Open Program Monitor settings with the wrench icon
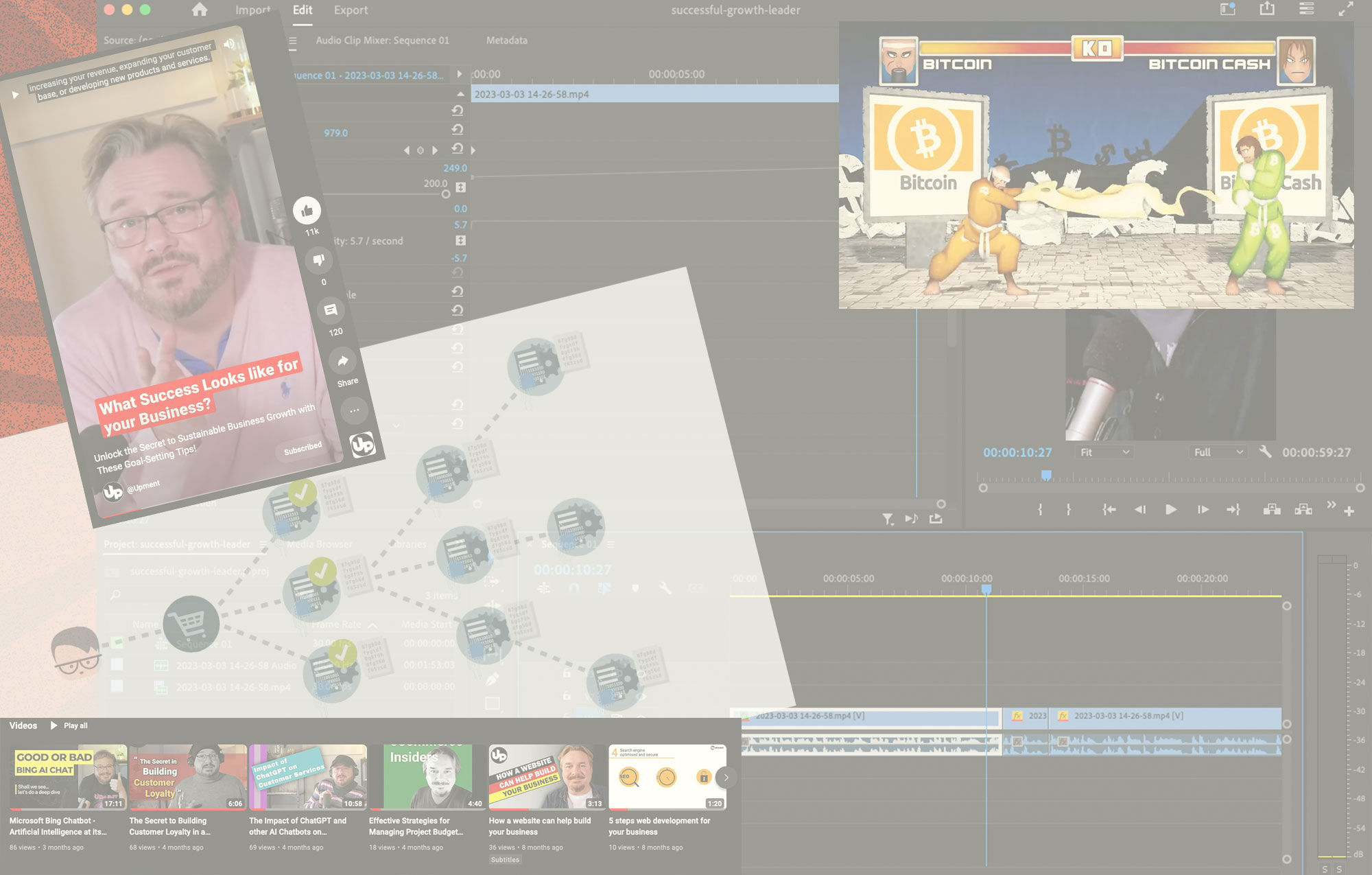The width and height of the screenshot is (1372, 875). coord(1265,453)
